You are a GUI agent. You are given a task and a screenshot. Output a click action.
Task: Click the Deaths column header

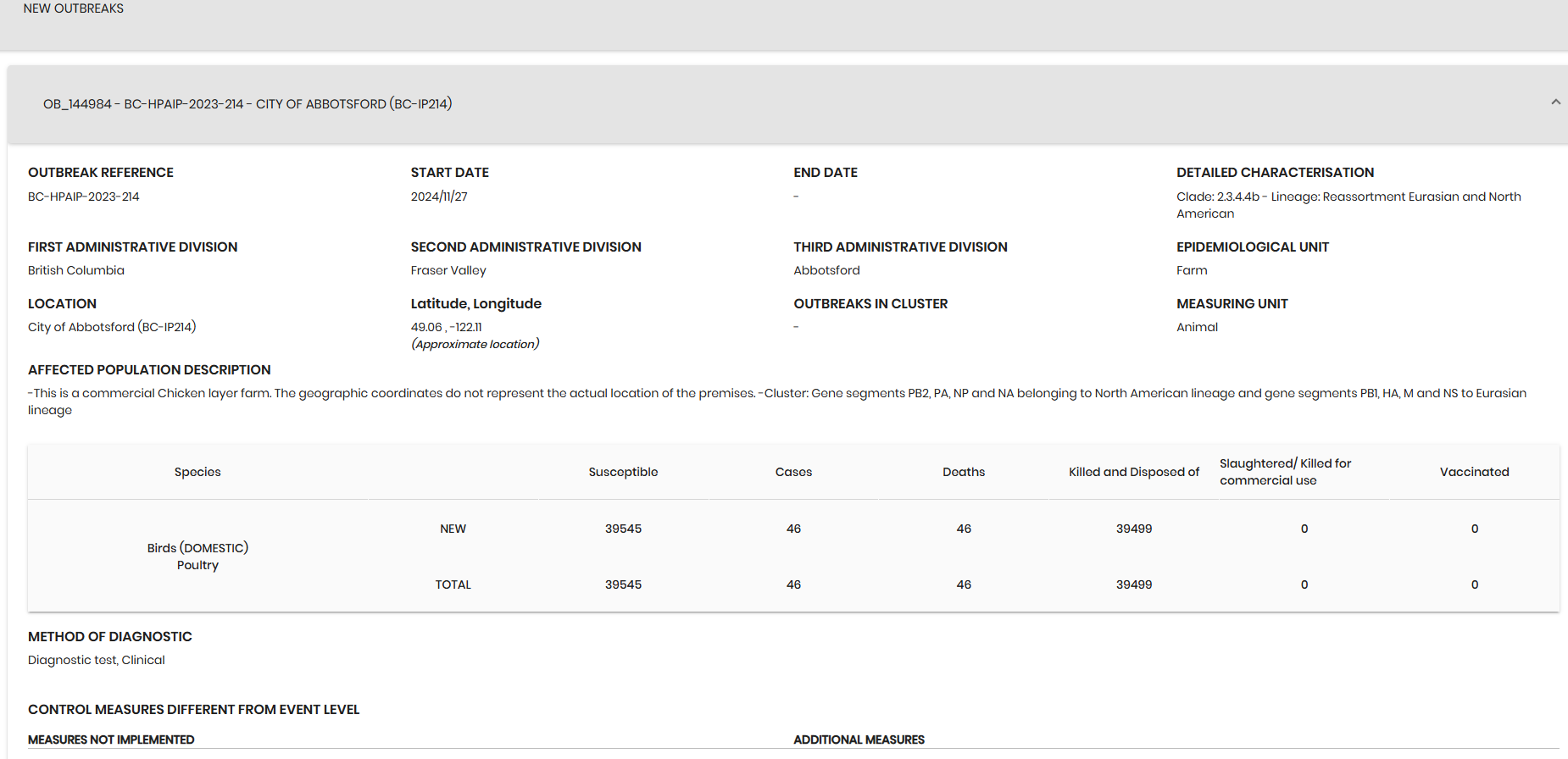964,472
